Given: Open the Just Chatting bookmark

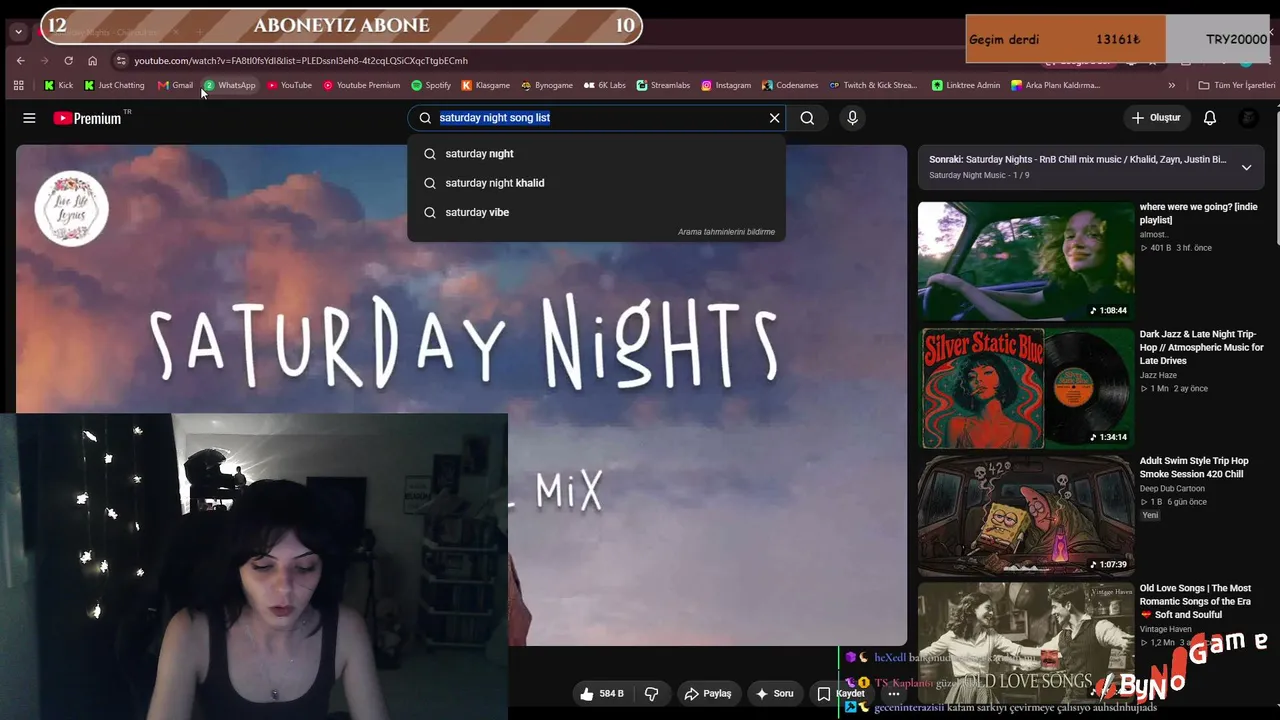Looking at the screenshot, I should pyautogui.click(x=114, y=85).
